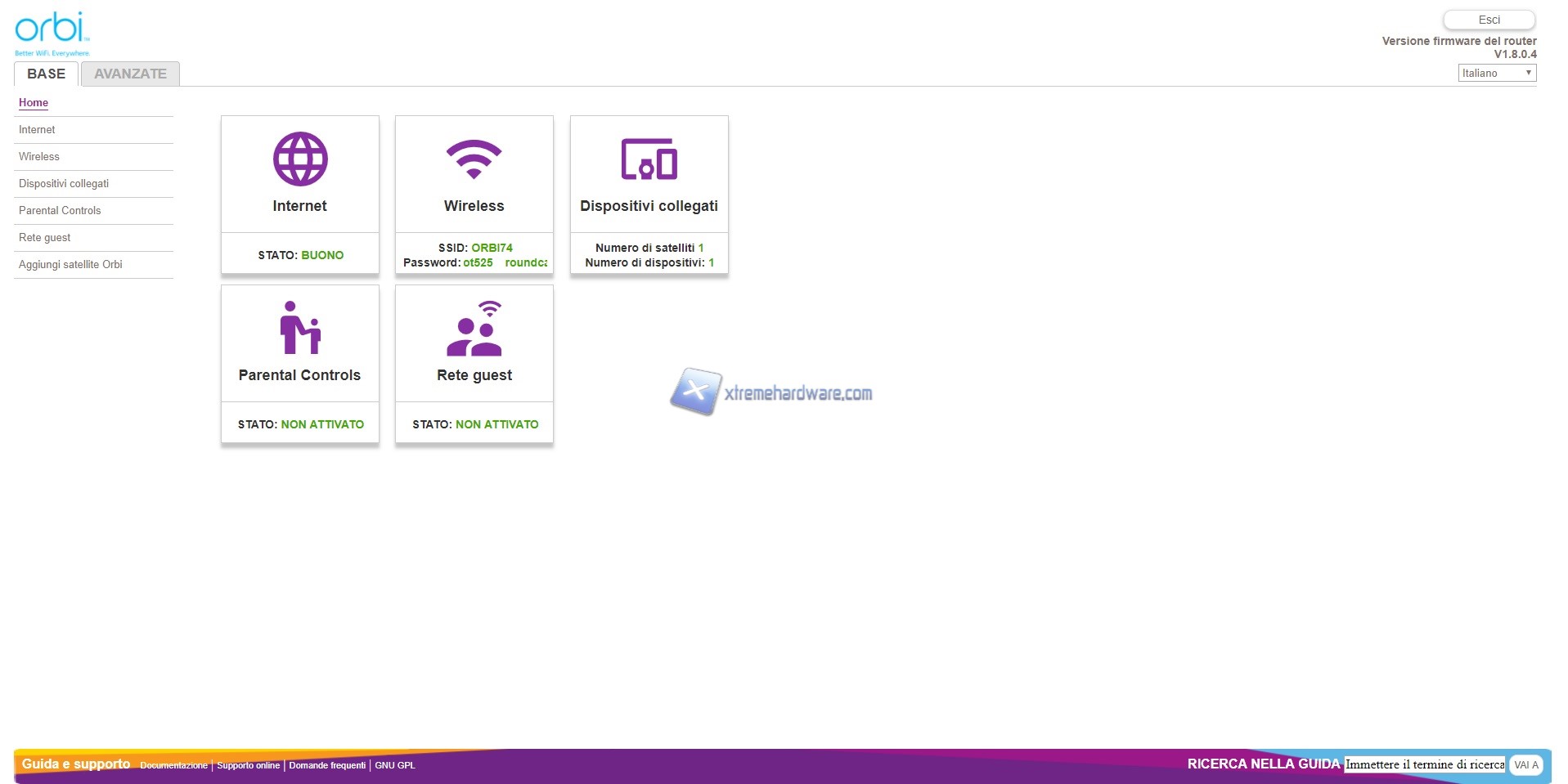This screenshot has height=784, width=1568.
Task: Click the VAI A search button
Action: click(1525, 765)
